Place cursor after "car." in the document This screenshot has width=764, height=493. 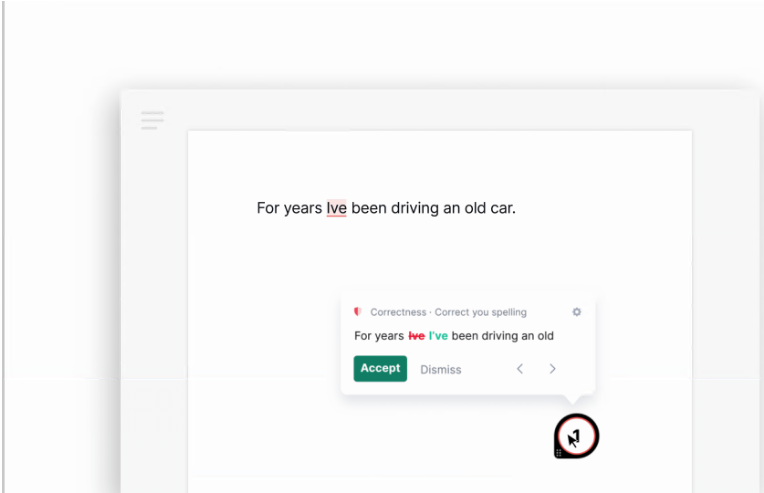517,209
